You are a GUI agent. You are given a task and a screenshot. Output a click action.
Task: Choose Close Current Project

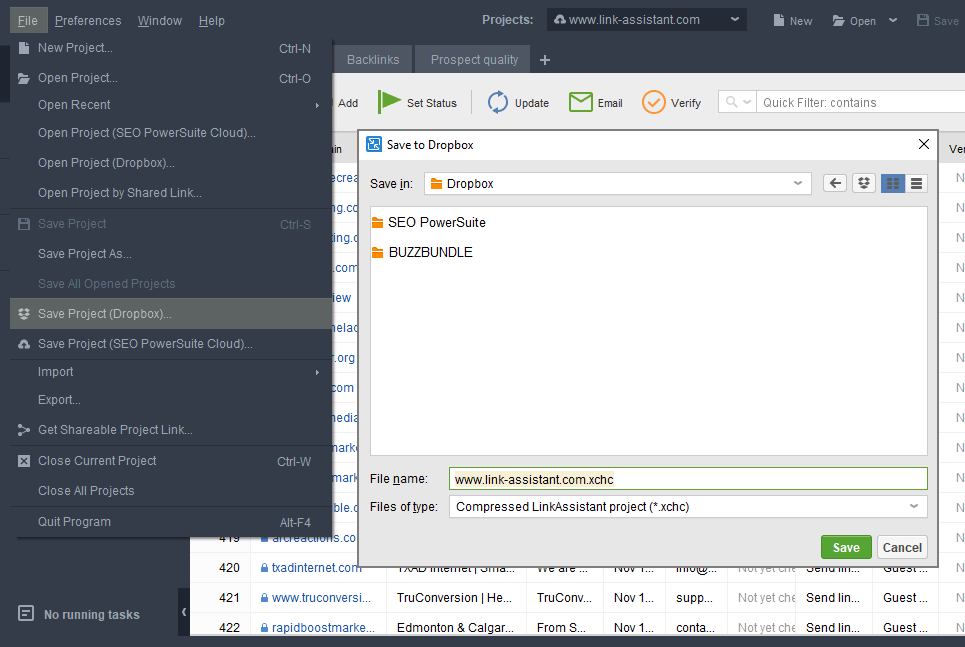pyautogui.click(x=171, y=460)
